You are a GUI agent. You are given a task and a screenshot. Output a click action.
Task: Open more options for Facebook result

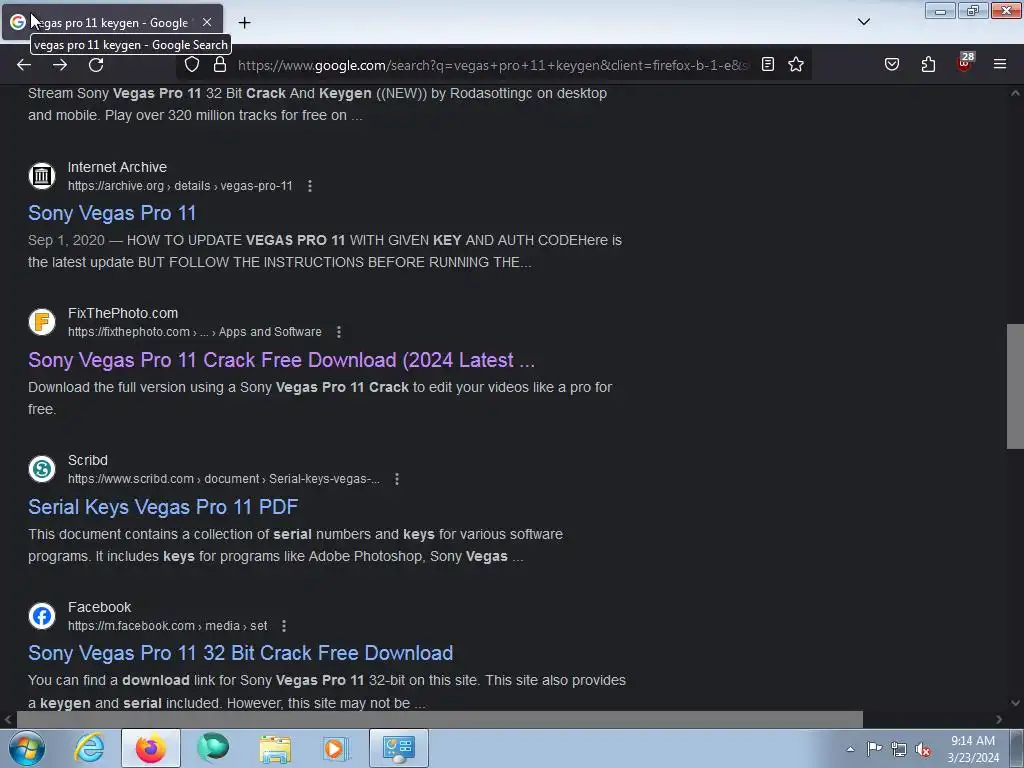pyautogui.click(x=284, y=626)
